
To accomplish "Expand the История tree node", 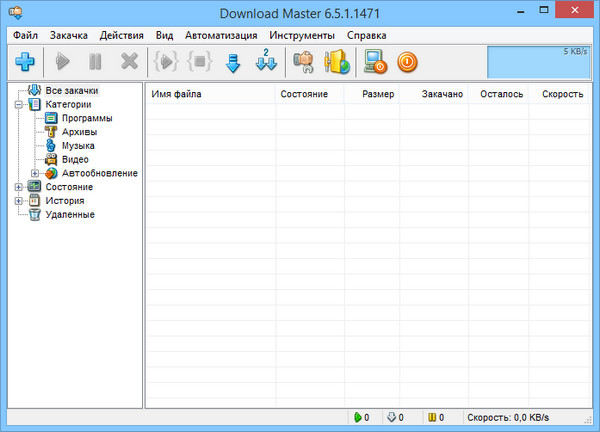I will tap(19, 201).
